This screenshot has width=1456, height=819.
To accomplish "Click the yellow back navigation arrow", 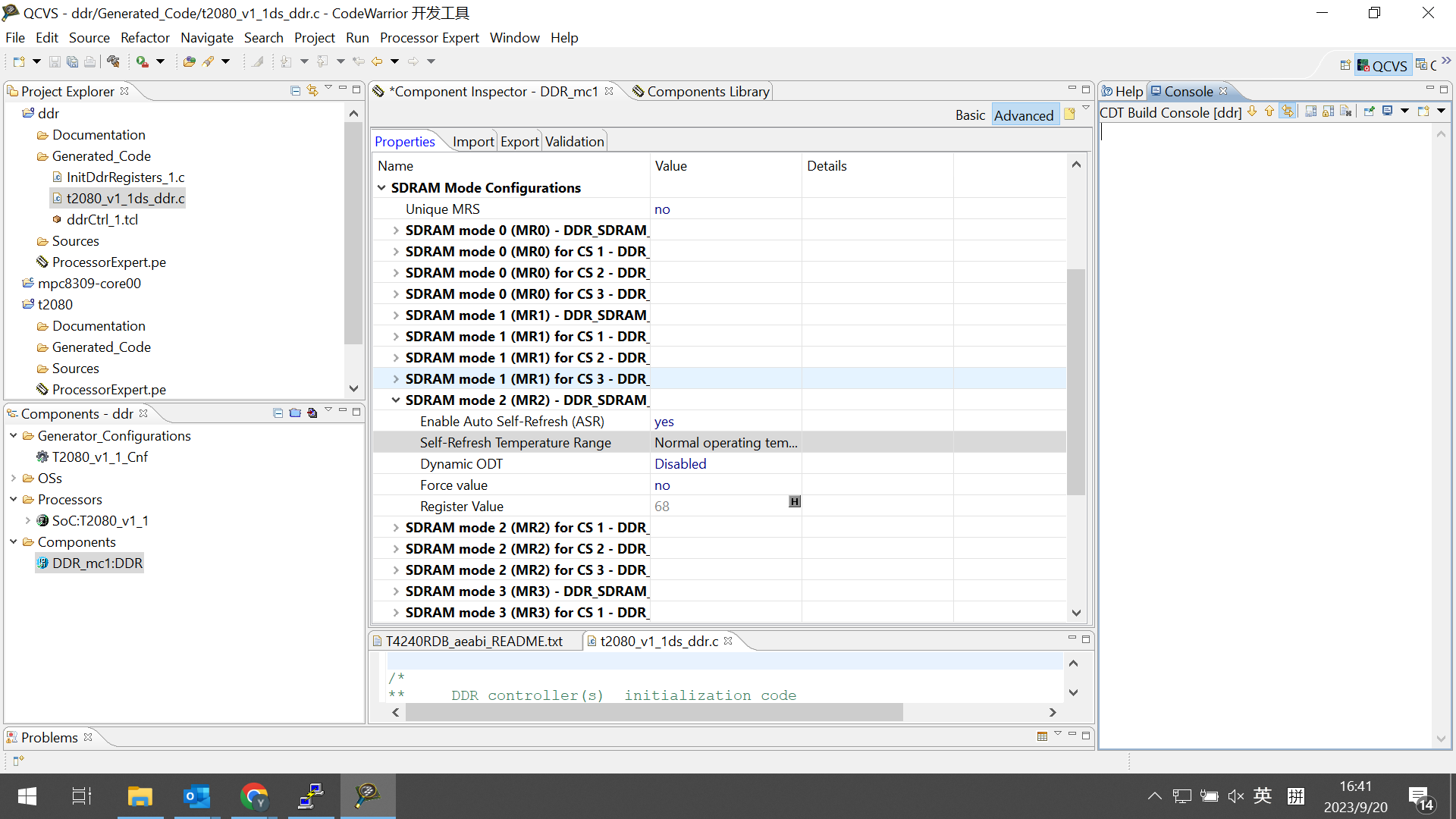I will coord(377,61).
